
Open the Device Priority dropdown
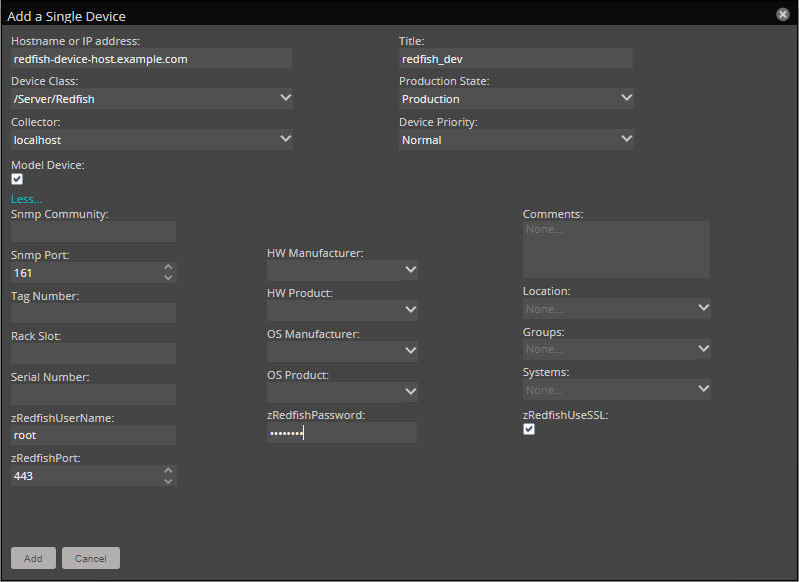point(627,139)
